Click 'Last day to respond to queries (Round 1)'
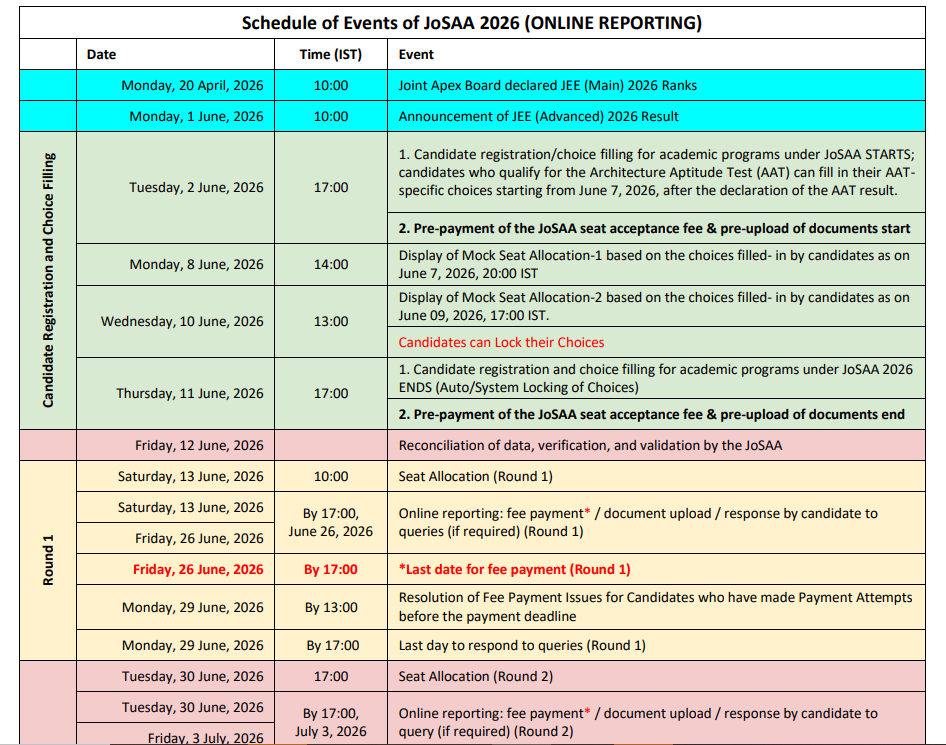 (x=522, y=645)
